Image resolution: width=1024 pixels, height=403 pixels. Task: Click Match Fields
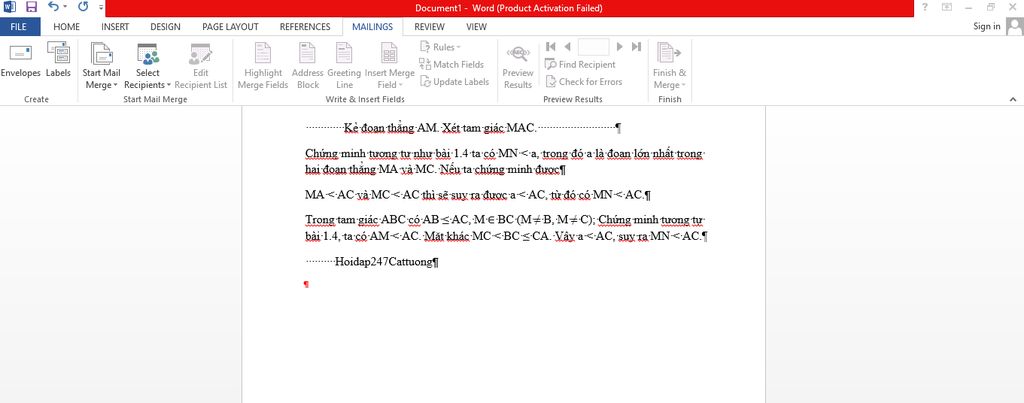click(x=452, y=65)
